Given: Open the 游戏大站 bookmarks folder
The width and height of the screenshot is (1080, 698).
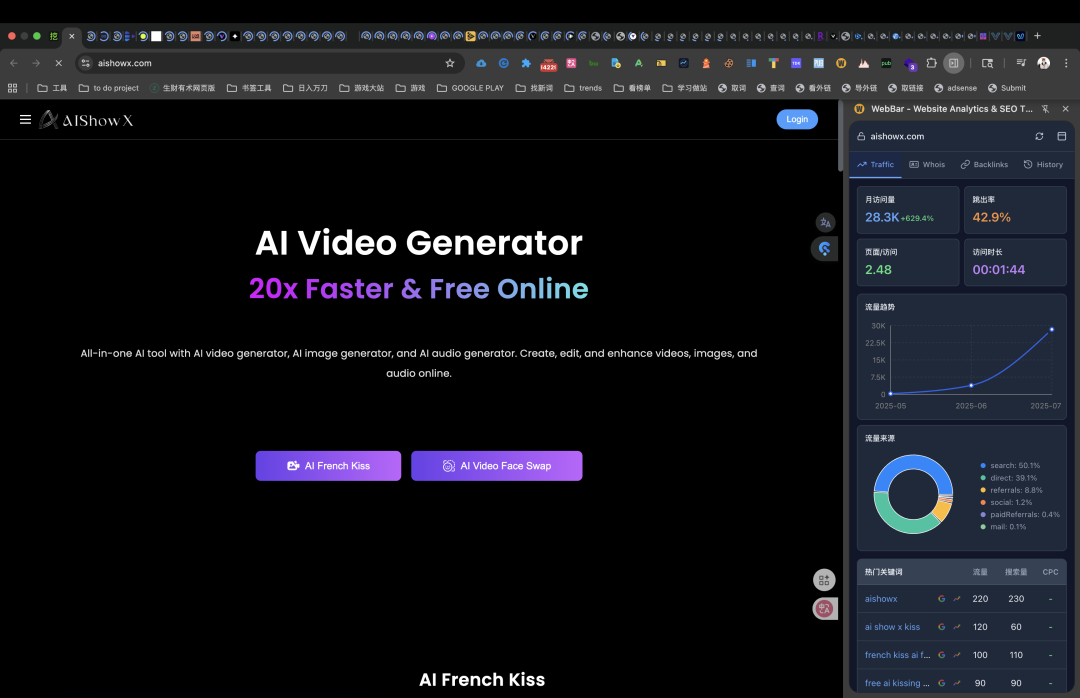Looking at the screenshot, I should 362,88.
